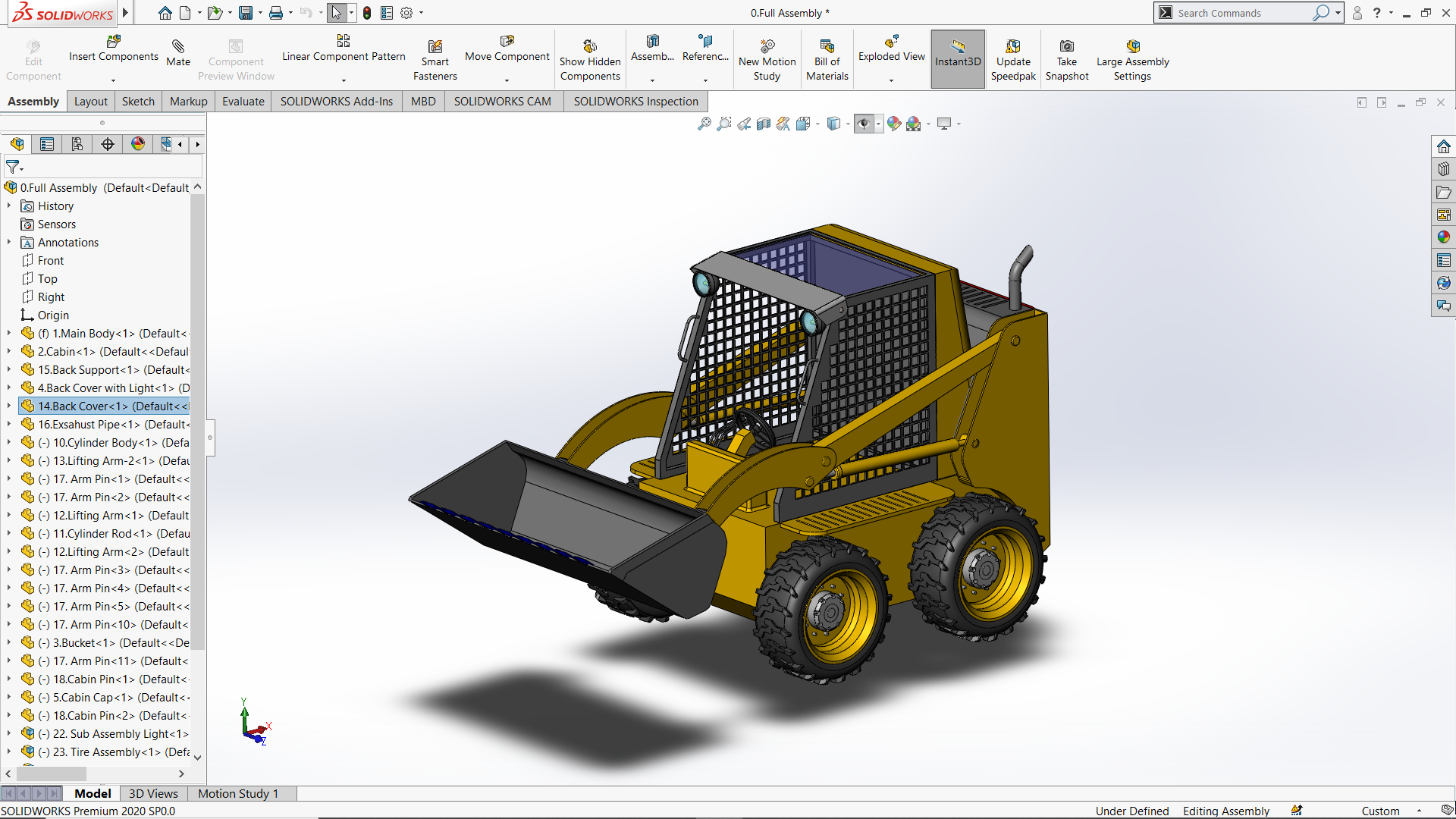Image resolution: width=1456 pixels, height=819 pixels.
Task: Open Bill of Materials
Action: (827, 60)
